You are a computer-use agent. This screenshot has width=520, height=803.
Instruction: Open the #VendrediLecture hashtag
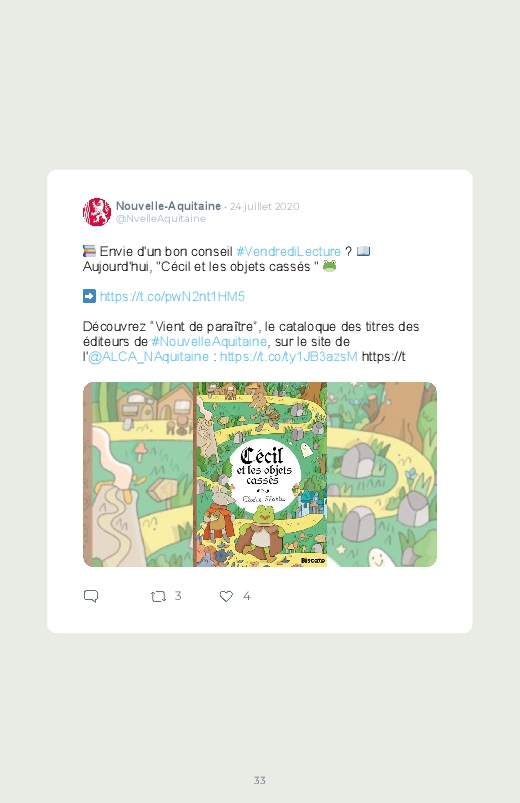click(x=288, y=251)
